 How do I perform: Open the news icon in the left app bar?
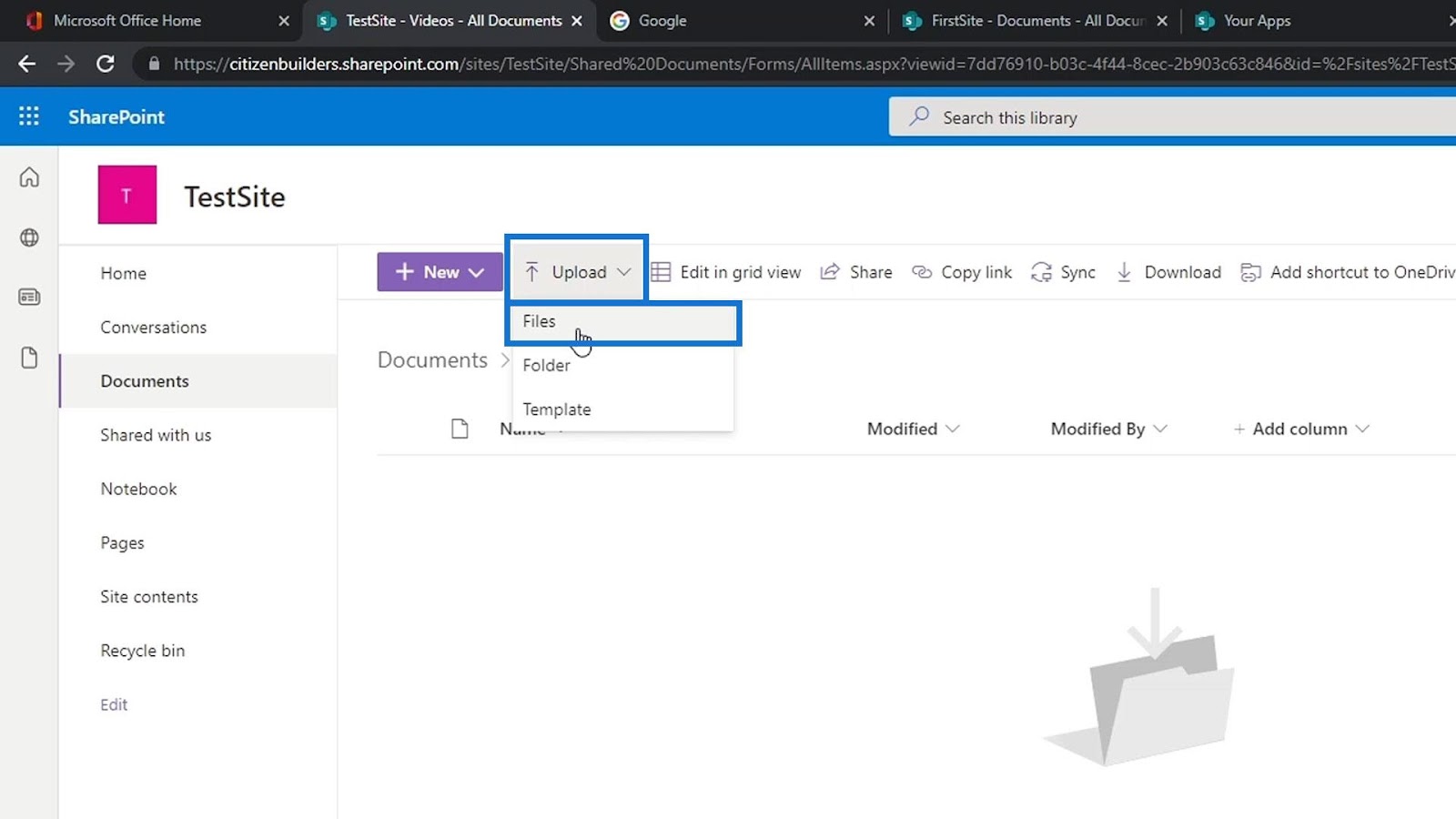point(29,297)
